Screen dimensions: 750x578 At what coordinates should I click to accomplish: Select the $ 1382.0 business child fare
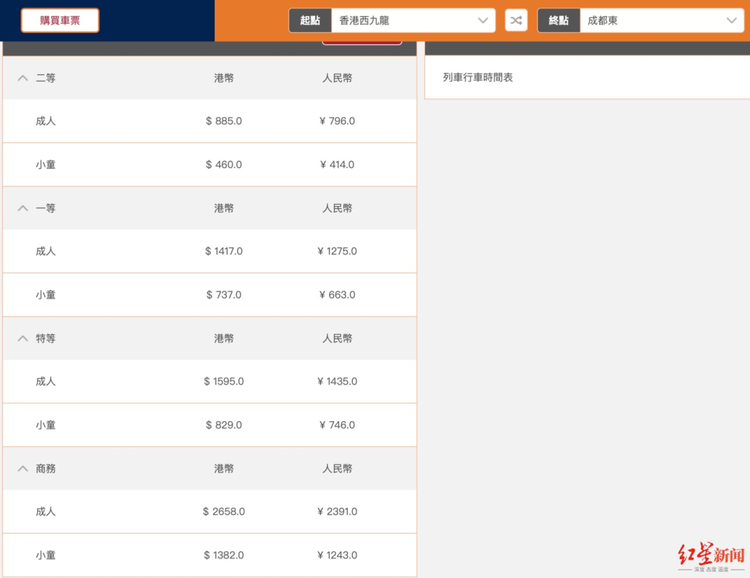point(224,555)
